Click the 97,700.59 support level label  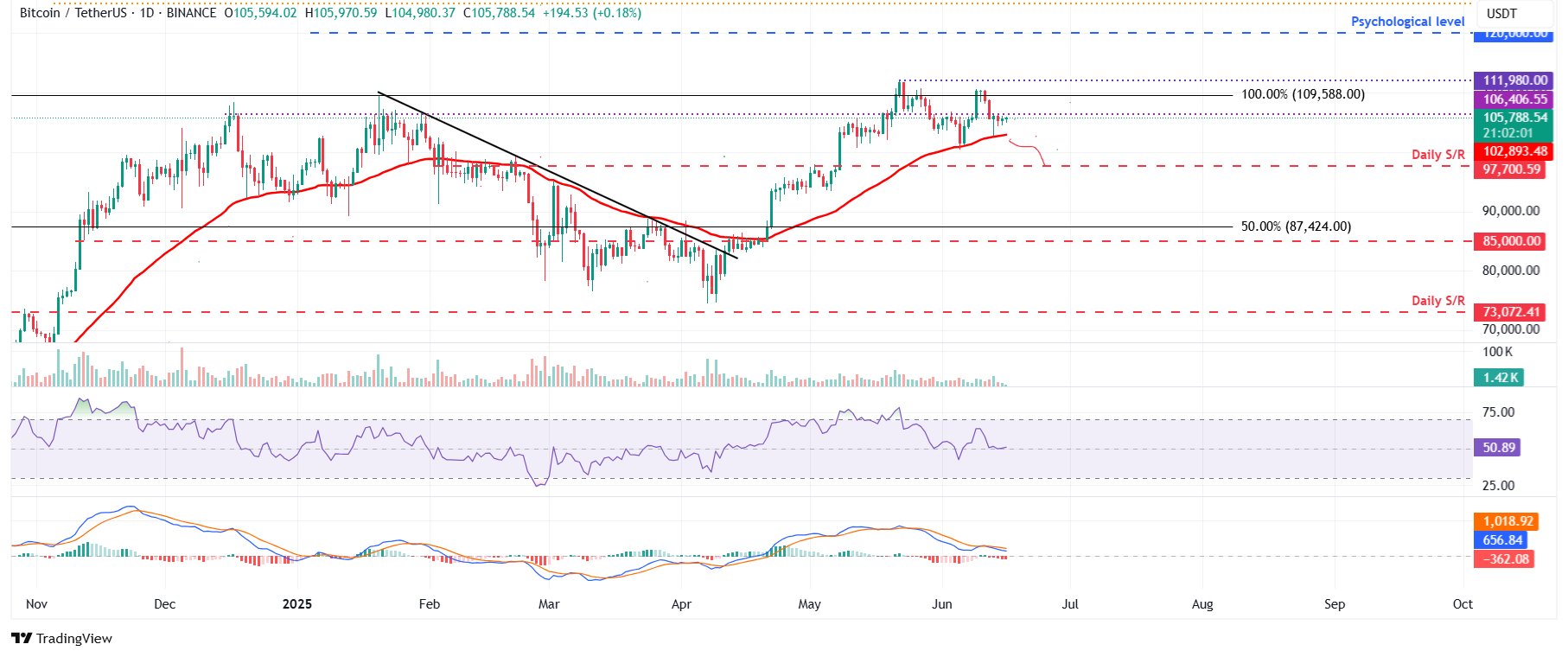[x=1511, y=169]
